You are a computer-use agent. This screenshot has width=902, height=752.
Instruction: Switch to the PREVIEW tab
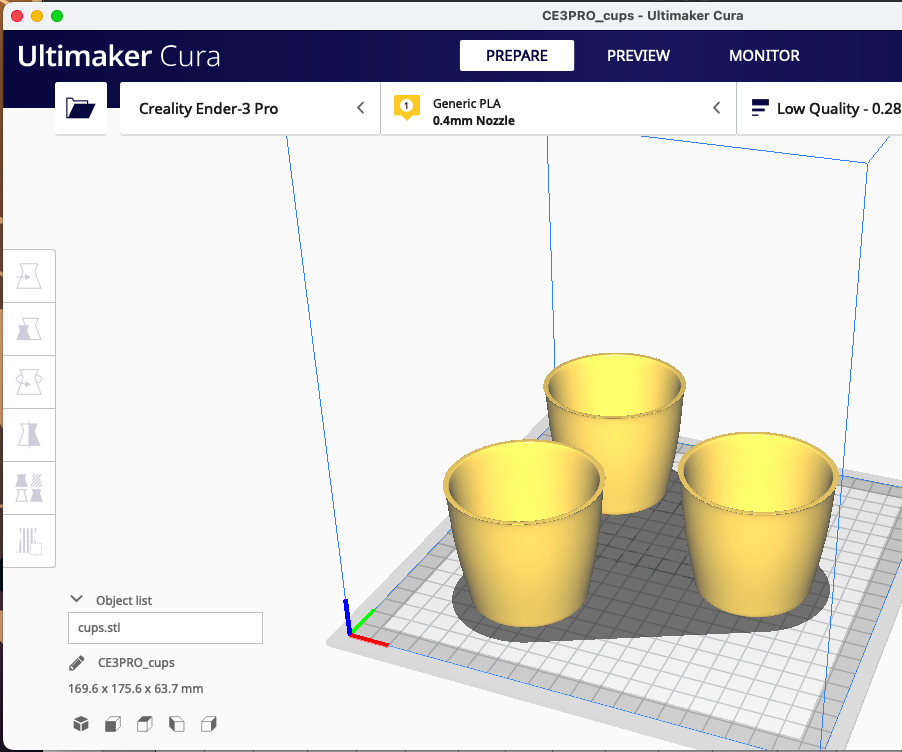[x=638, y=56]
